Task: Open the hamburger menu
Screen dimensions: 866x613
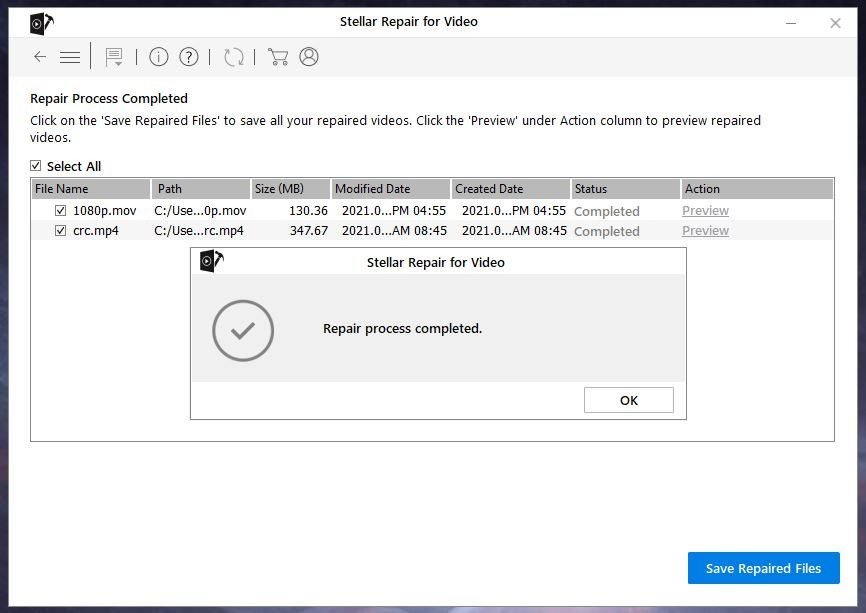Action: (x=70, y=57)
